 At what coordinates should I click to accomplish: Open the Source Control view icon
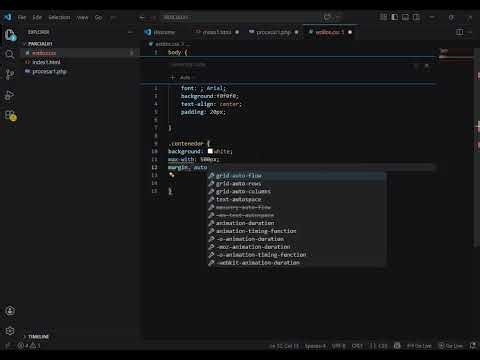click(10, 74)
